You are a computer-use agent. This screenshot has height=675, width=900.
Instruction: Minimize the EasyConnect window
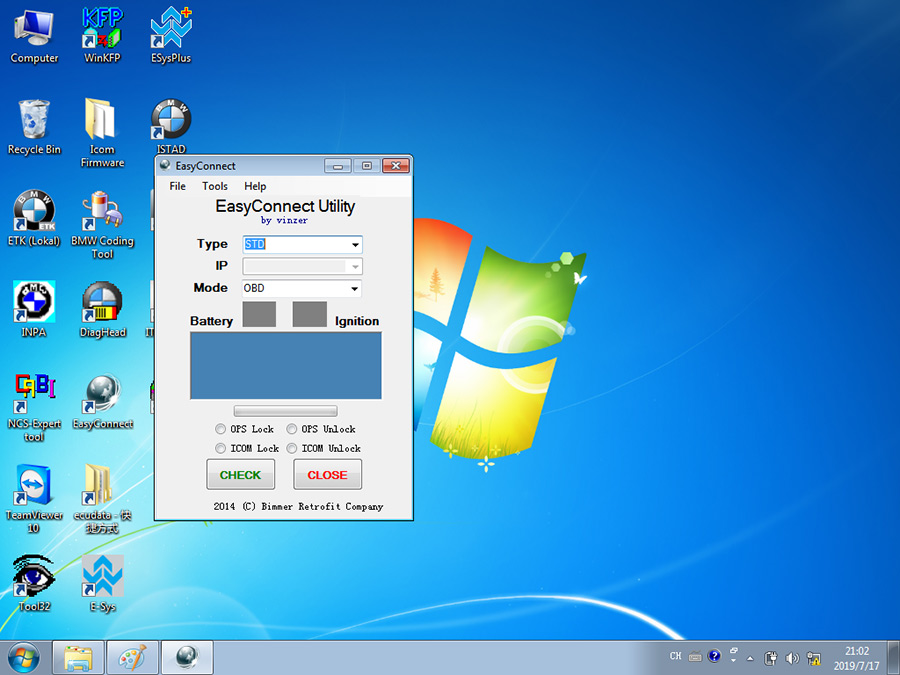coord(338,166)
